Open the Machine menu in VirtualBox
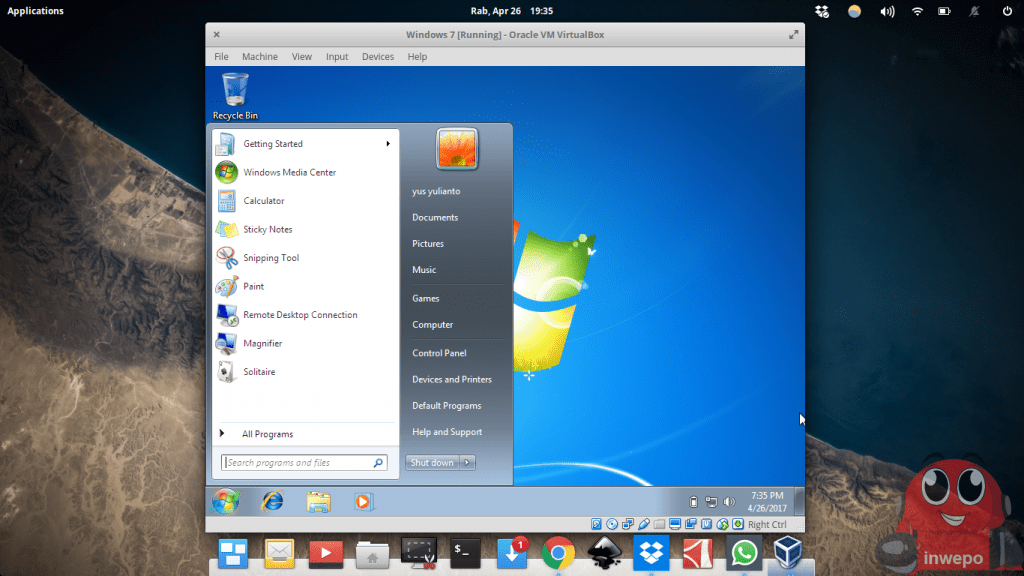This screenshot has width=1024, height=576. [x=260, y=57]
